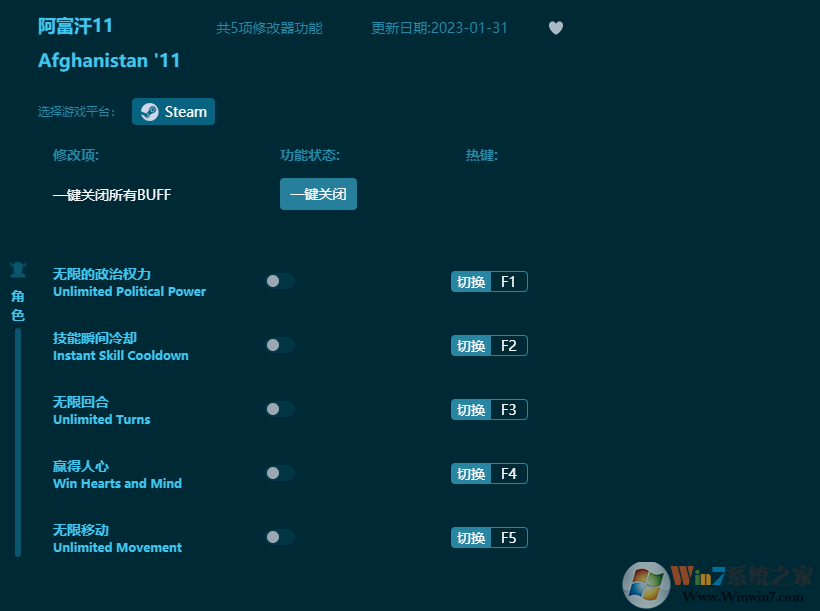Viewport: 820px width, 611px height.
Task: Click 切换 button for F2 hotkey
Action: [x=471, y=346]
